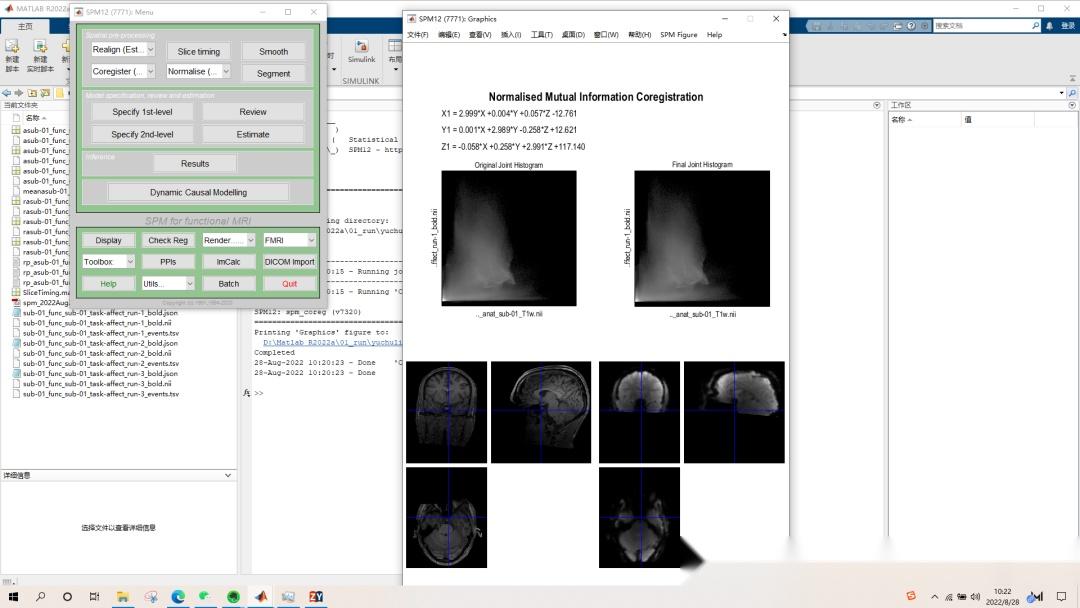Open the 文件(F) menu in Graphics window
This screenshot has height=608, width=1080.
[x=417, y=35]
